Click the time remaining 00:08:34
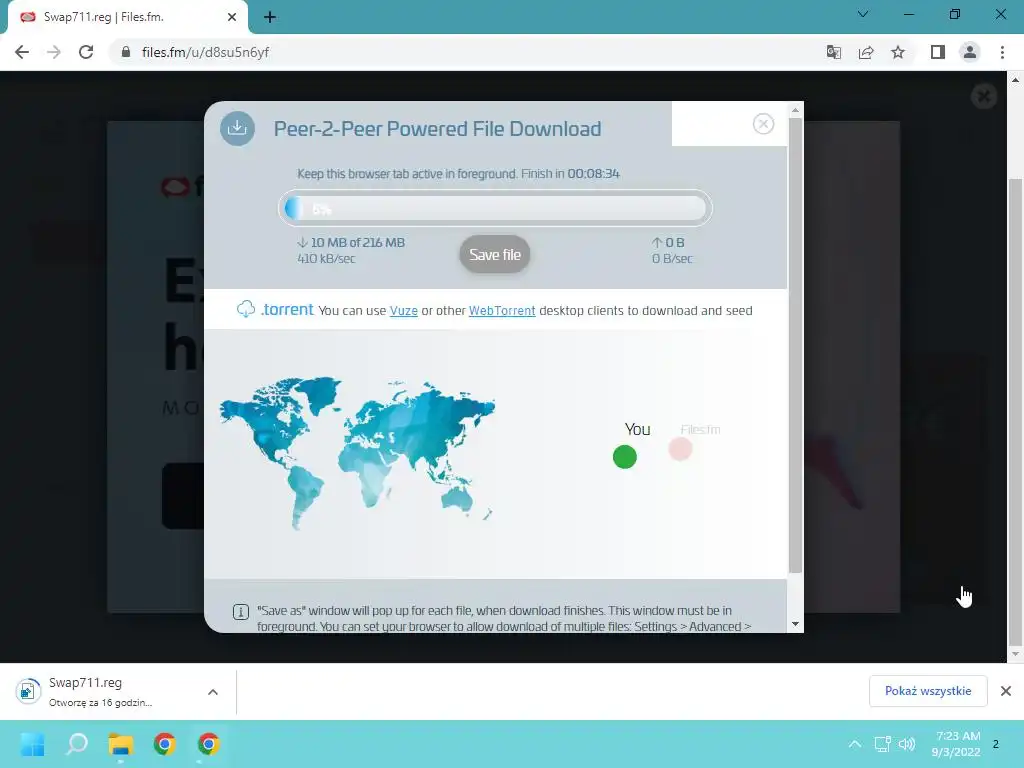The image size is (1024, 768). (x=594, y=174)
